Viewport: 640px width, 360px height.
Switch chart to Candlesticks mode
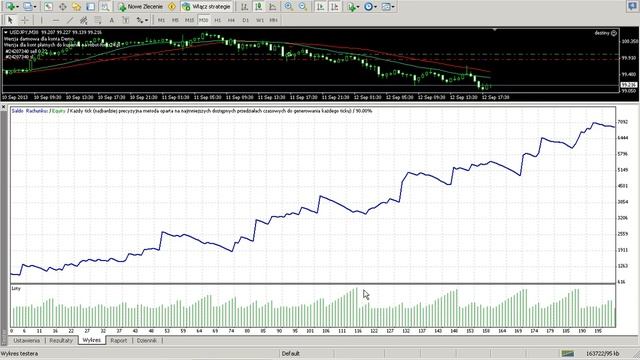coord(258,7)
